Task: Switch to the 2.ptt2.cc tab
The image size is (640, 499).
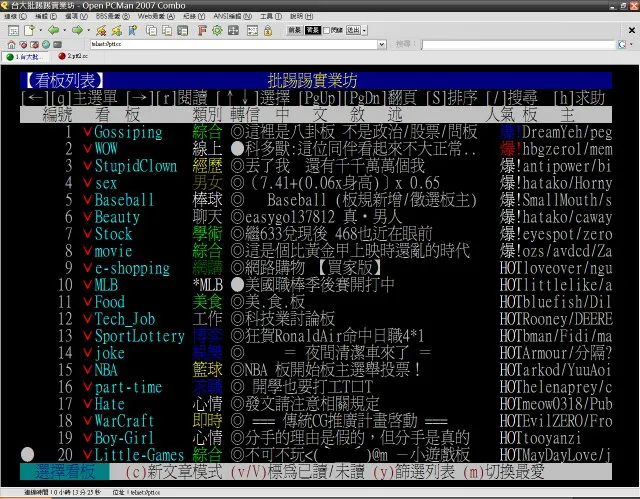Action: 77,58
